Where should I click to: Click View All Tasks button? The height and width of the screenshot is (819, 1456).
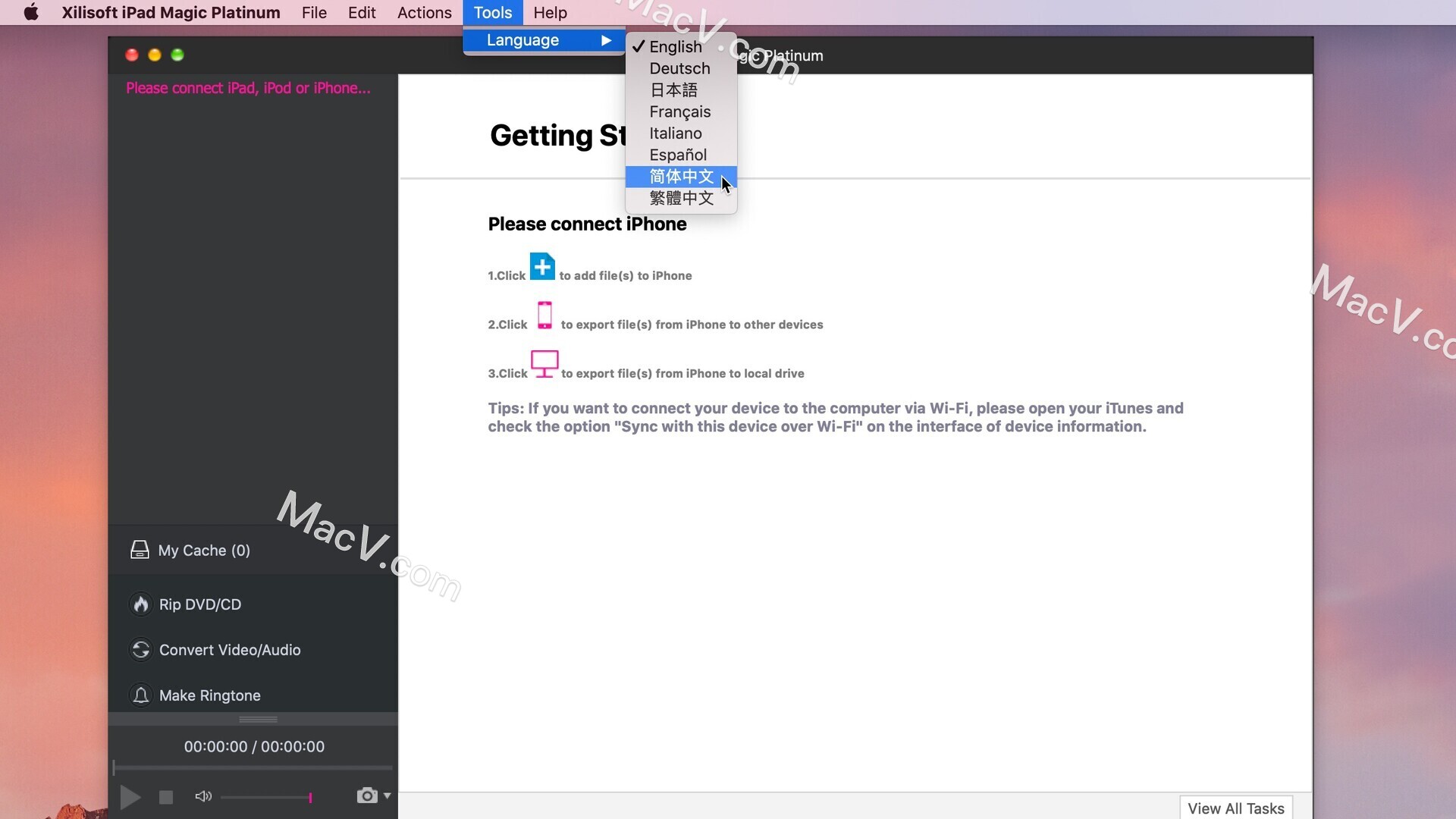[x=1237, y=808]
